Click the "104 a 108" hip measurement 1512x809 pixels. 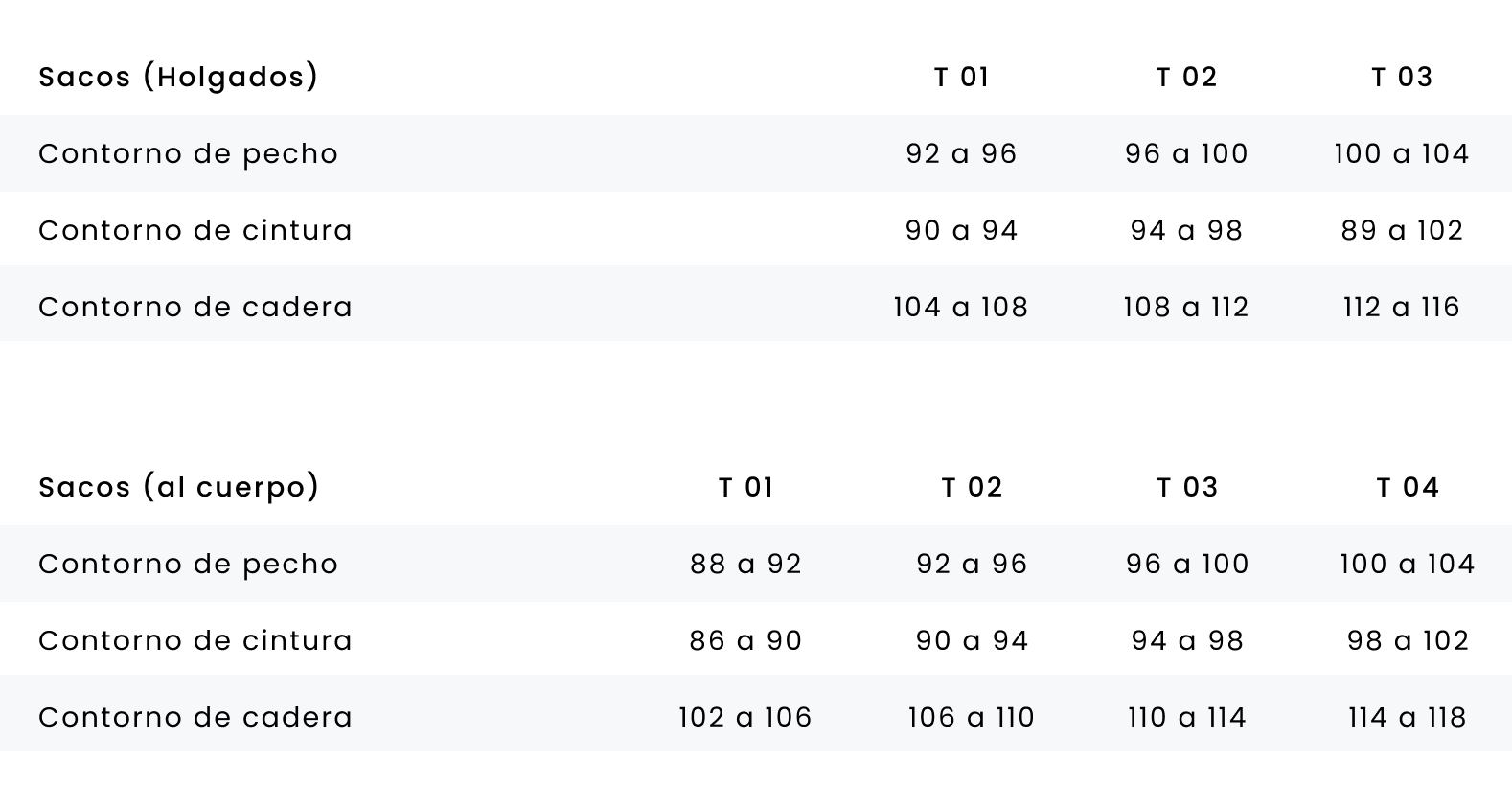click(961, 307)
